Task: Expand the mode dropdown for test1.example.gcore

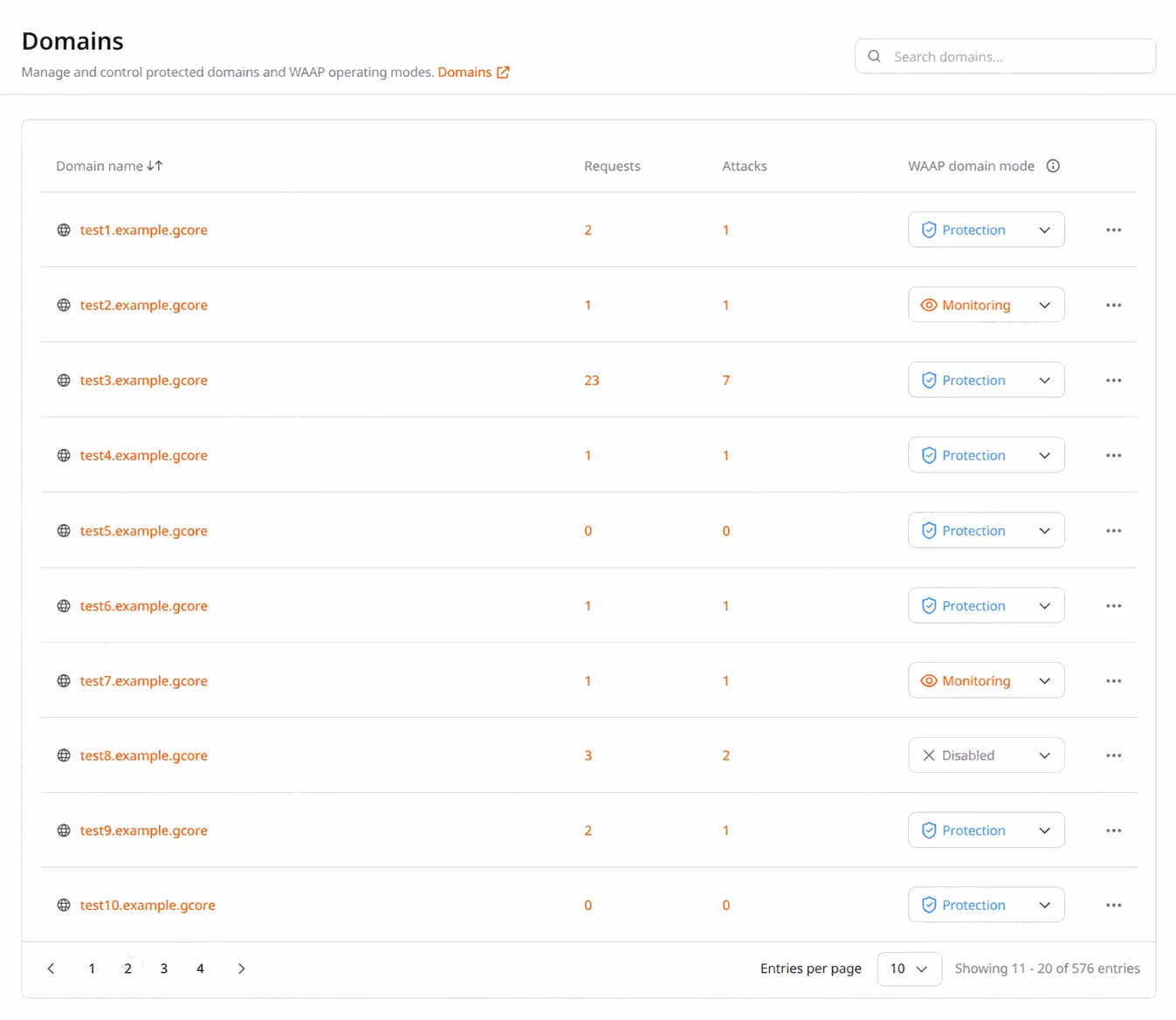Action: [987, 230]
